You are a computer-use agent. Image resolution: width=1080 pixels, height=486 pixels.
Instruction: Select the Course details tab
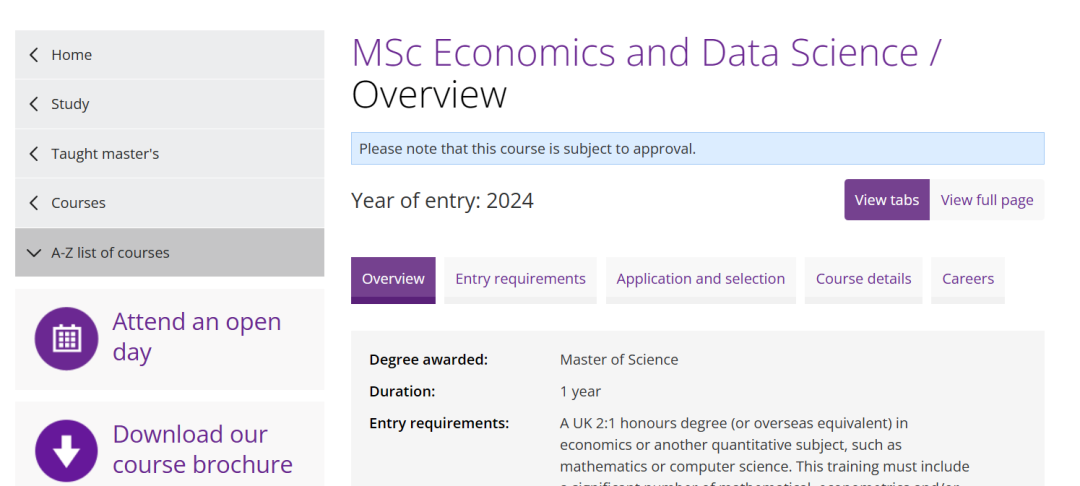tap(863, 280)
